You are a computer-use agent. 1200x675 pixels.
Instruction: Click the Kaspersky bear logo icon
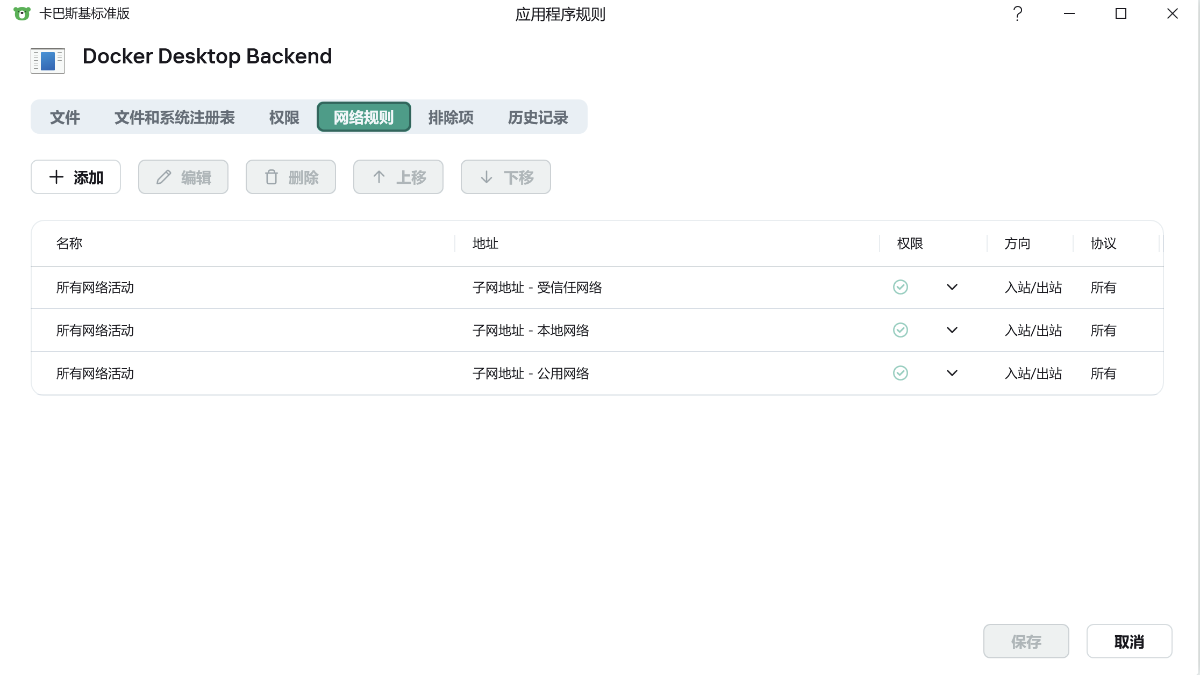click(22, 14)
